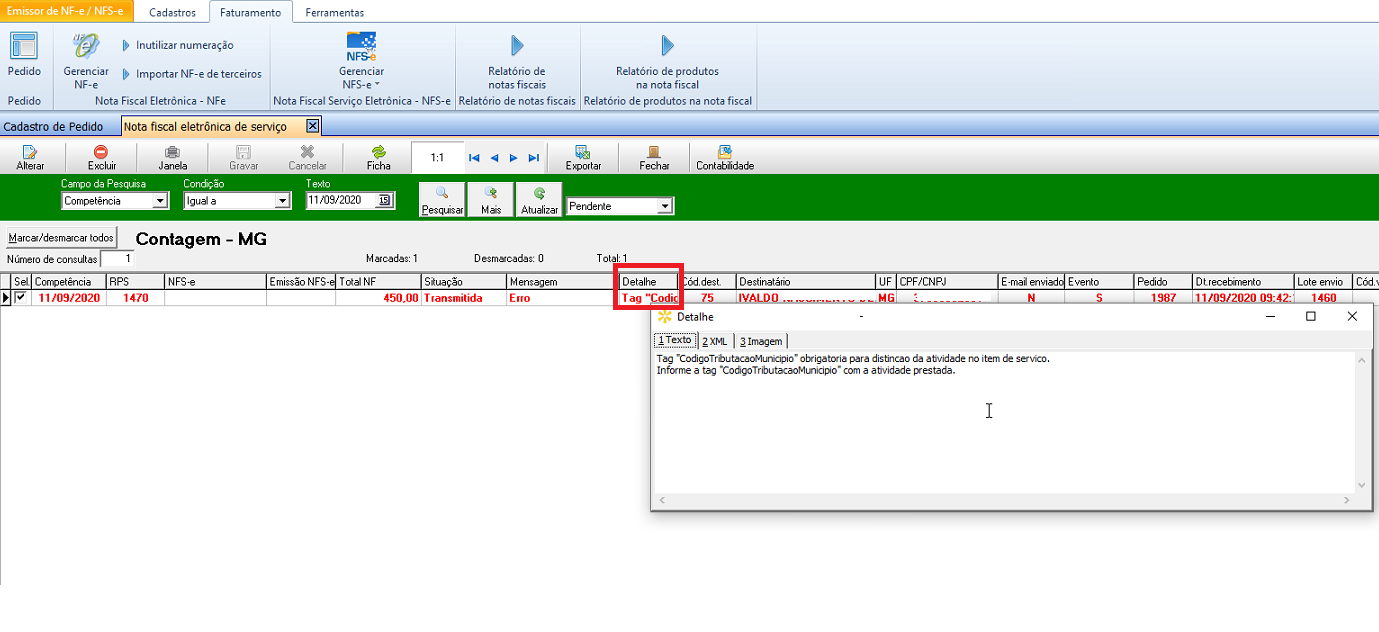Expand the Condição dropdown

coord(281,201)
